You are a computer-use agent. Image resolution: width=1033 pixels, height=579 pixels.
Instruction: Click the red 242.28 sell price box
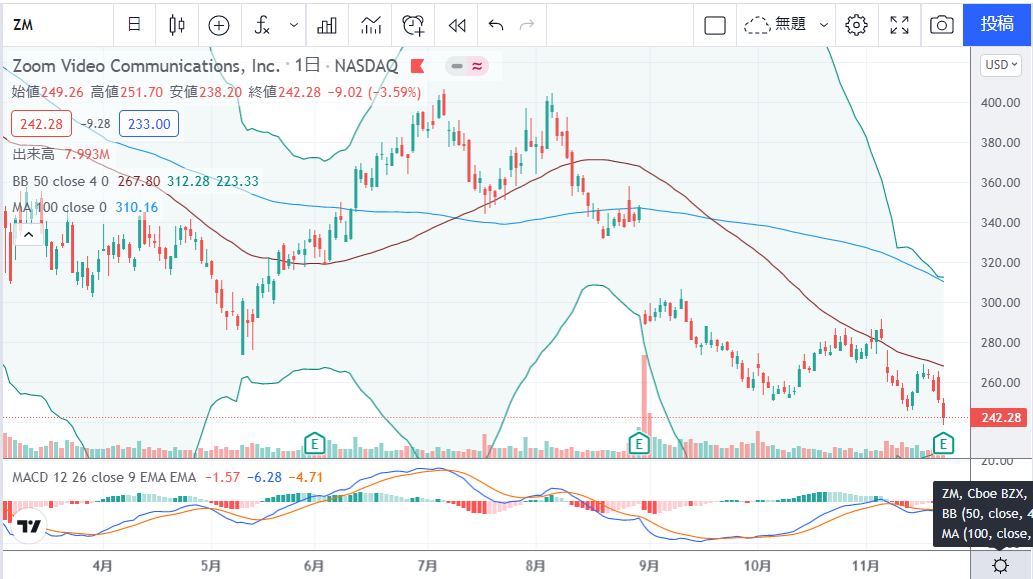point(42,124)
